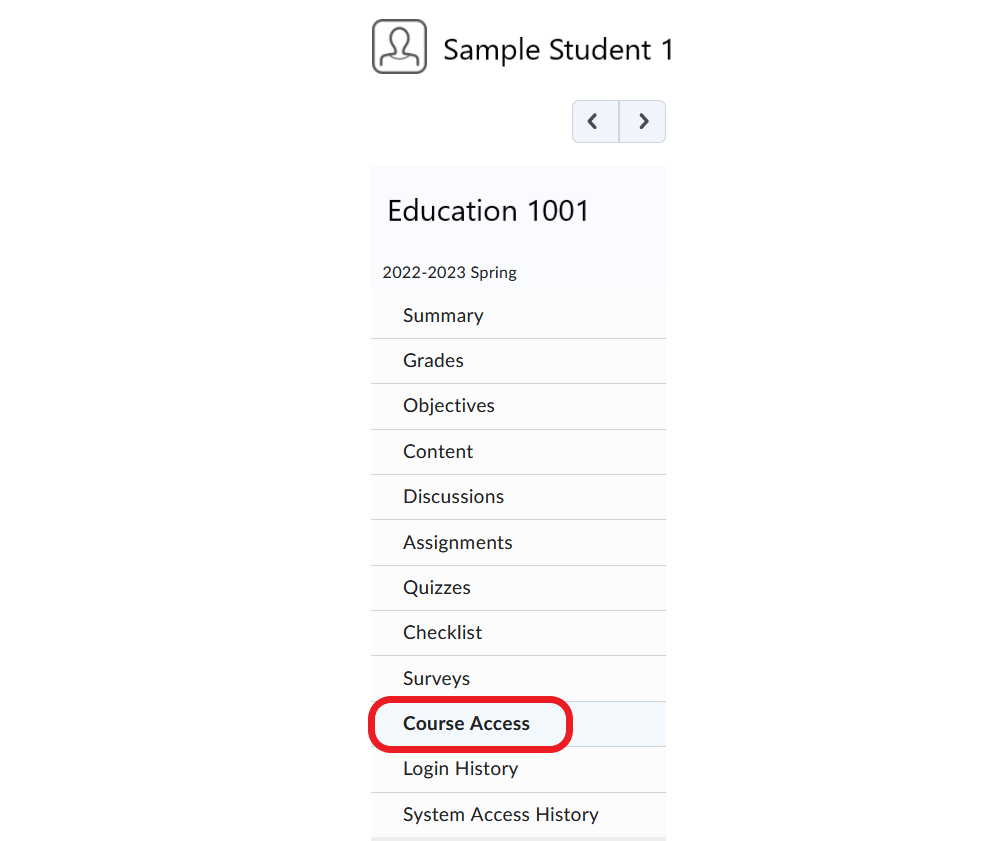This screenshot has width=990, height=841.
Task: Click the 2022-2023 Spring semester label
Action: click(x=450, y=273)
